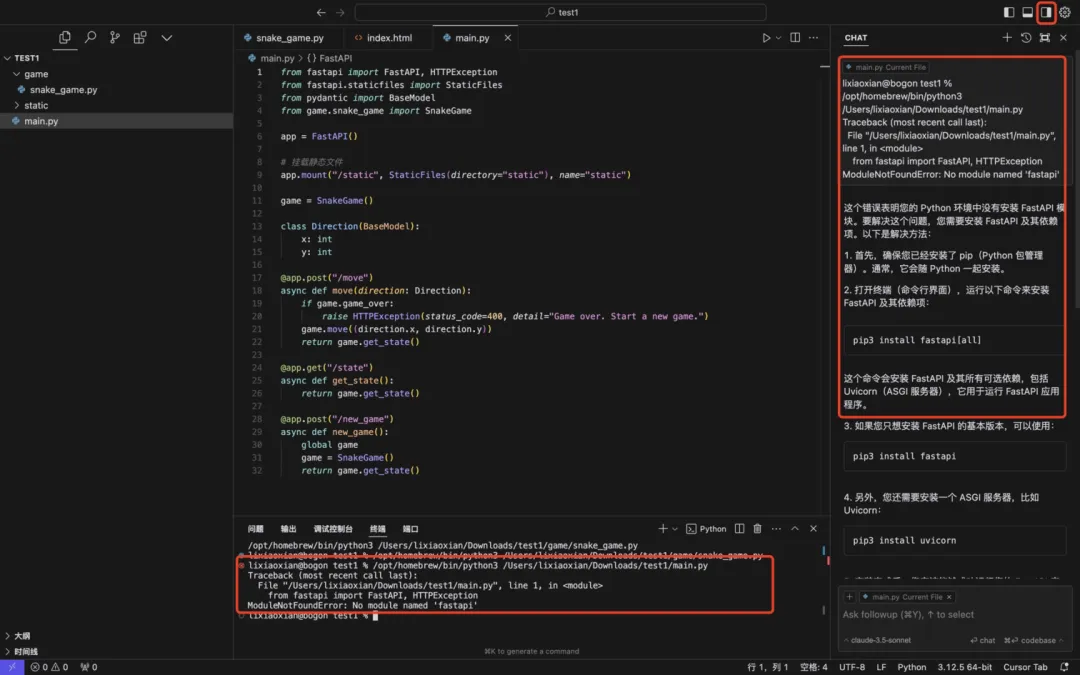The image size is (1080, 675).
Task: Go back with the navigation arrow
Action: [321, 12]
